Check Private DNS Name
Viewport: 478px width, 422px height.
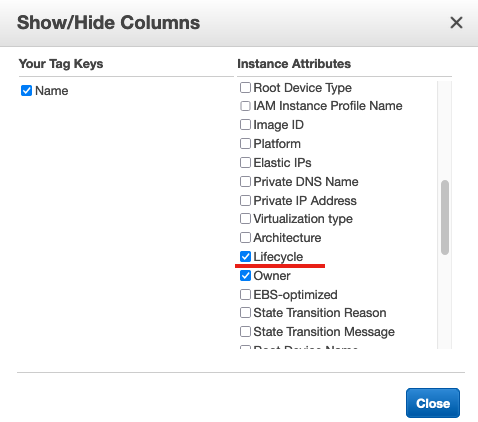245,182
